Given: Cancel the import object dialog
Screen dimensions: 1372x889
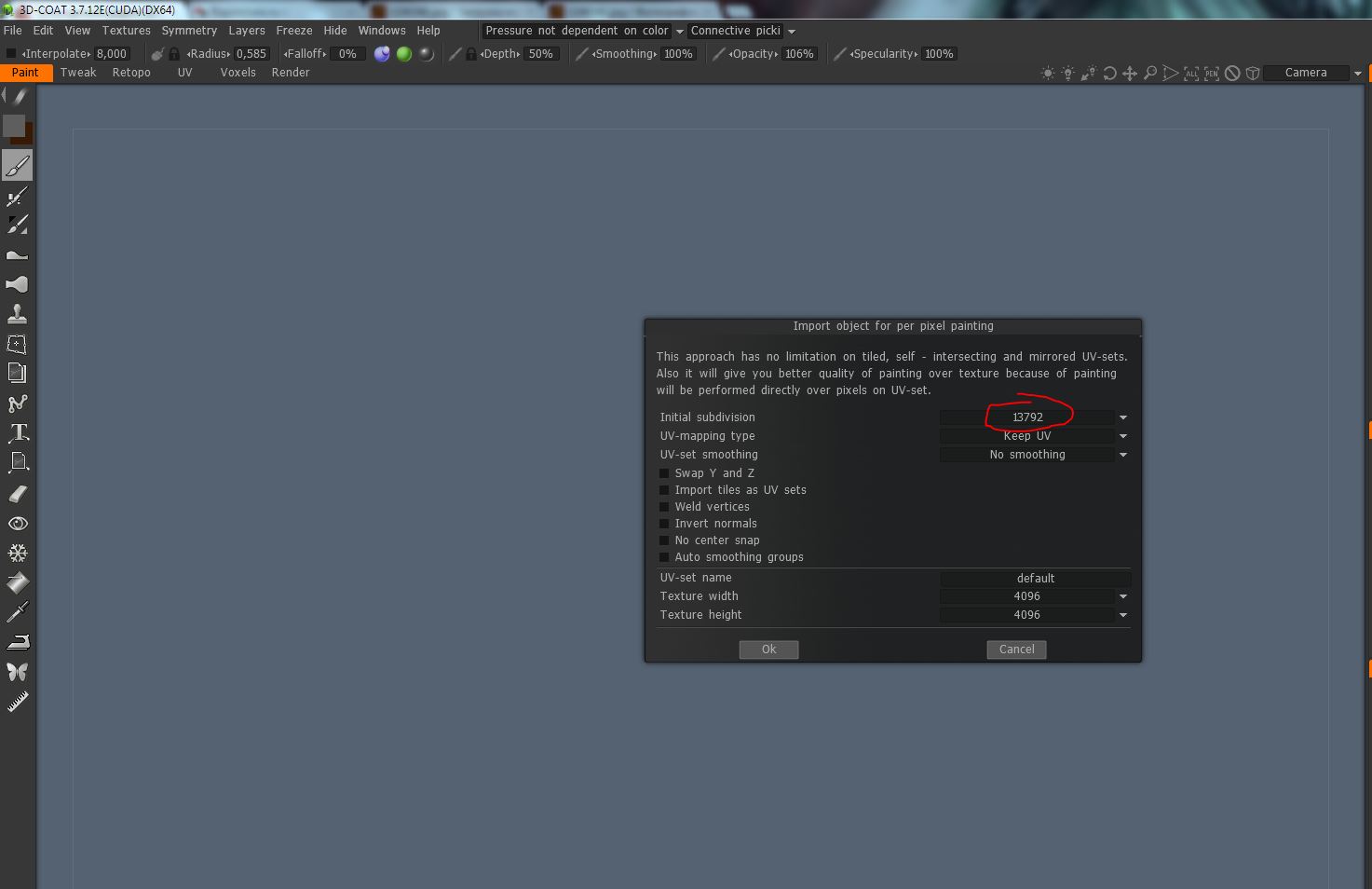Looking at the screenshot, I should pos(1016,650).
